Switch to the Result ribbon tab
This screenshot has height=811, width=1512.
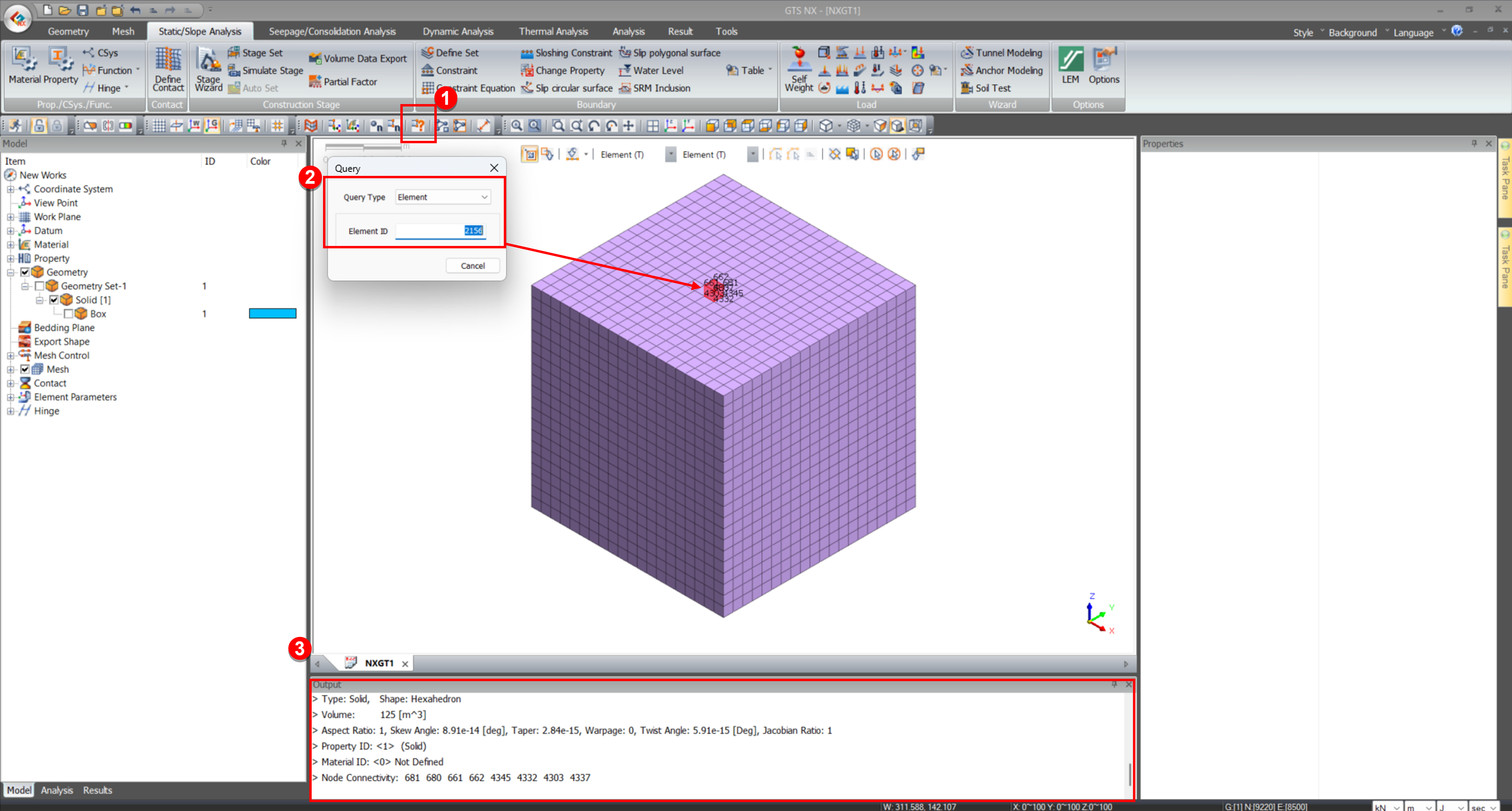pos(680,32)
